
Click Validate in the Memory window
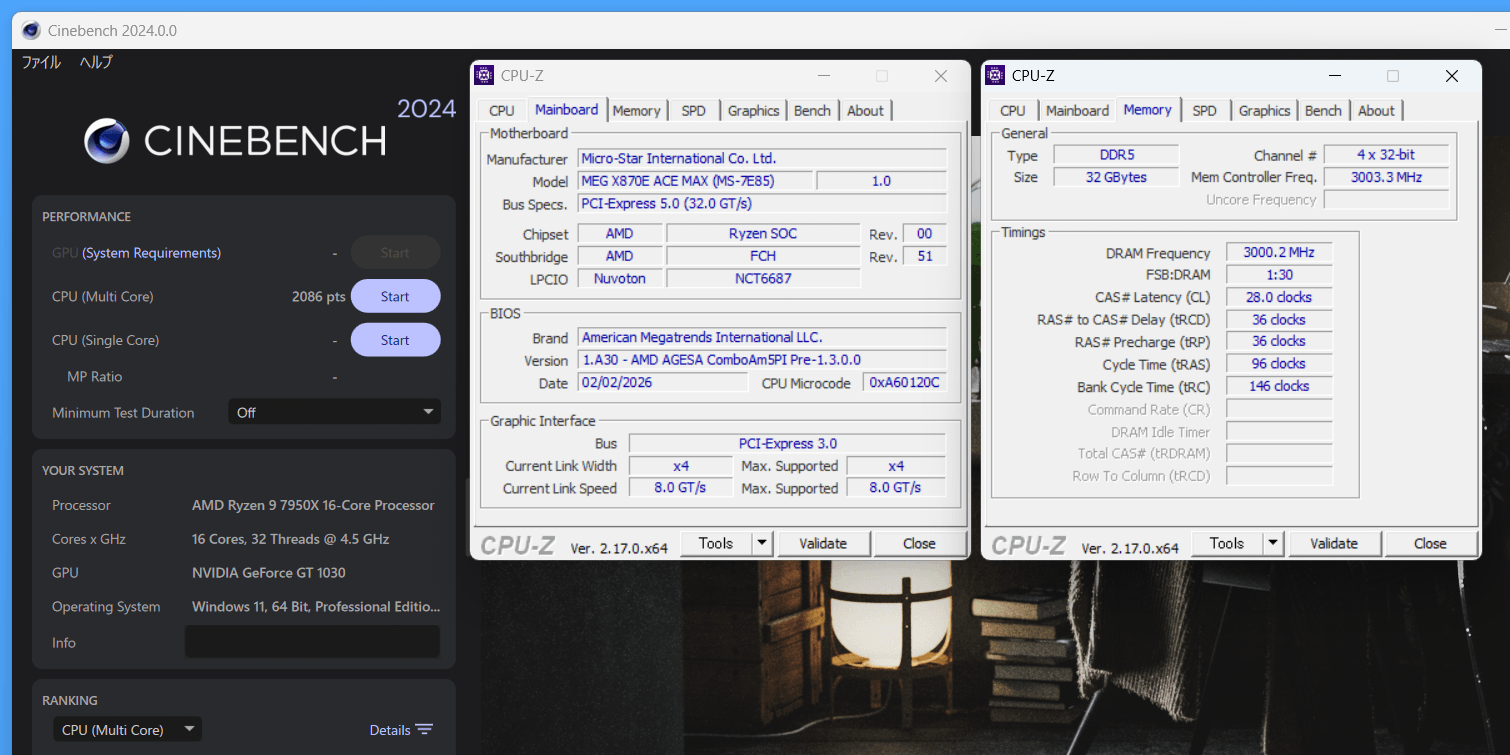(1334, 543)
